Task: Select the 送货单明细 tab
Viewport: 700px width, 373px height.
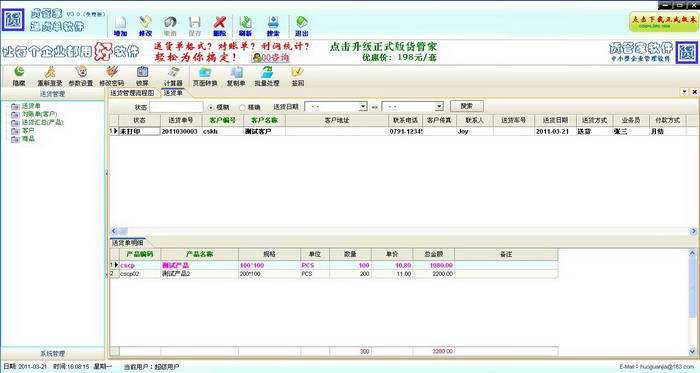Action: pos(128,243)
